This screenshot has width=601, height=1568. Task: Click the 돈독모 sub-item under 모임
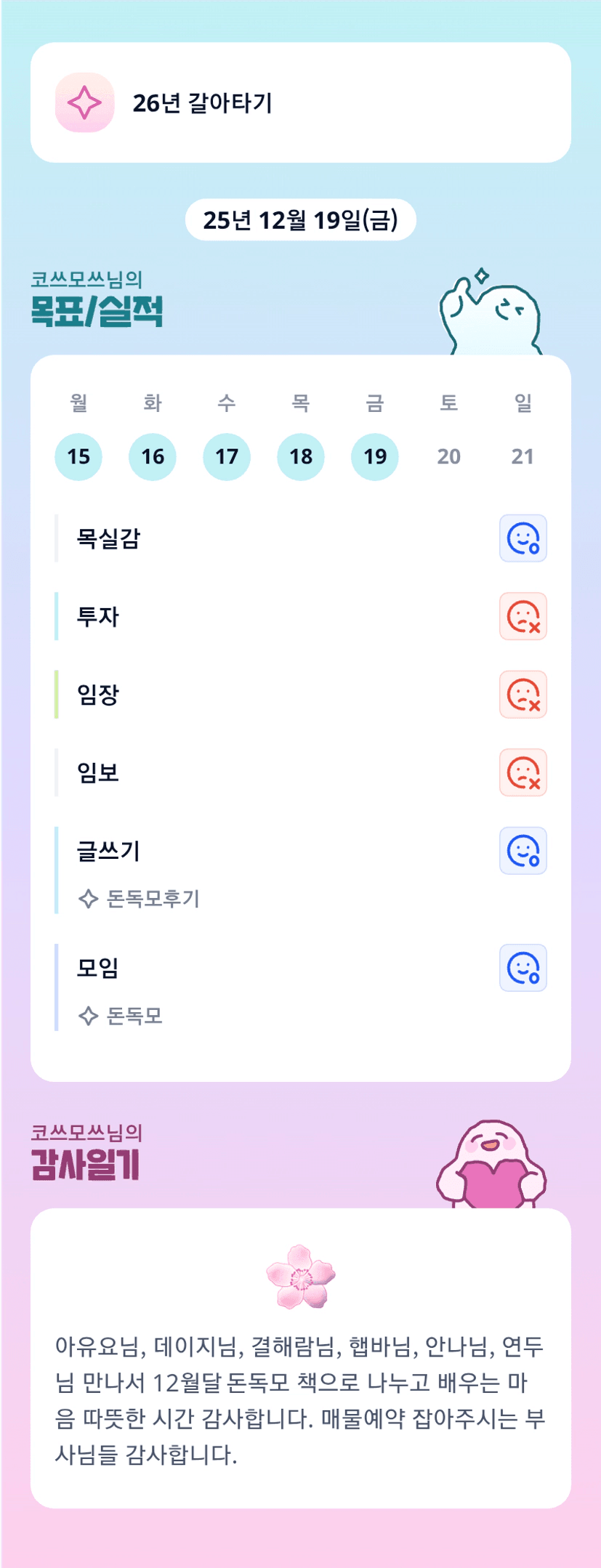point(134,1016)
